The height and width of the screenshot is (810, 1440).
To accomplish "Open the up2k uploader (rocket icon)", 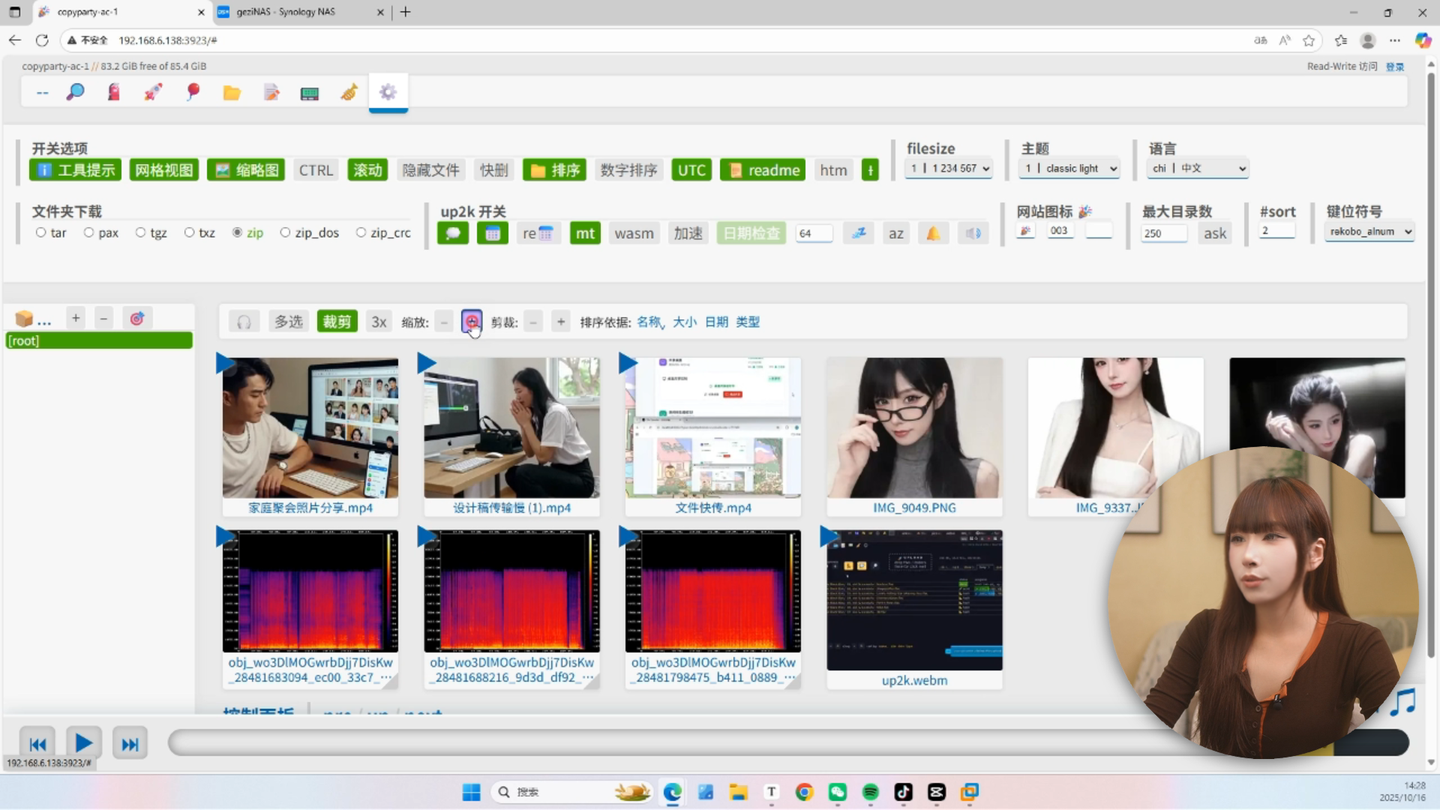I will tap(152, 92).
